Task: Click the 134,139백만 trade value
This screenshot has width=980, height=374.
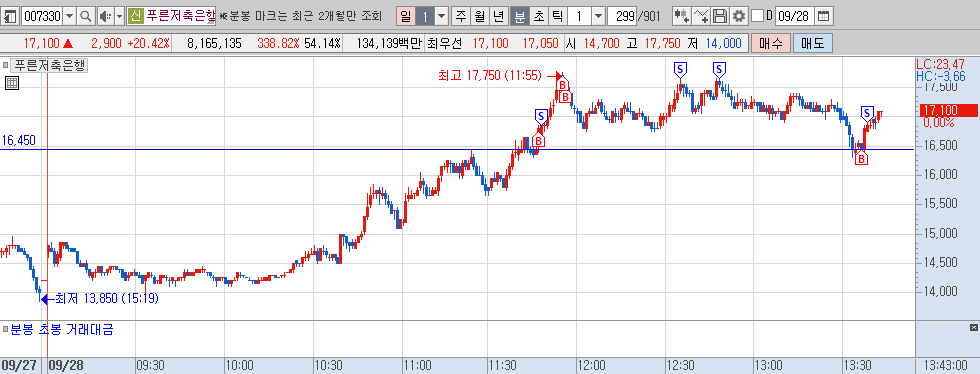Action: point(389,44)
